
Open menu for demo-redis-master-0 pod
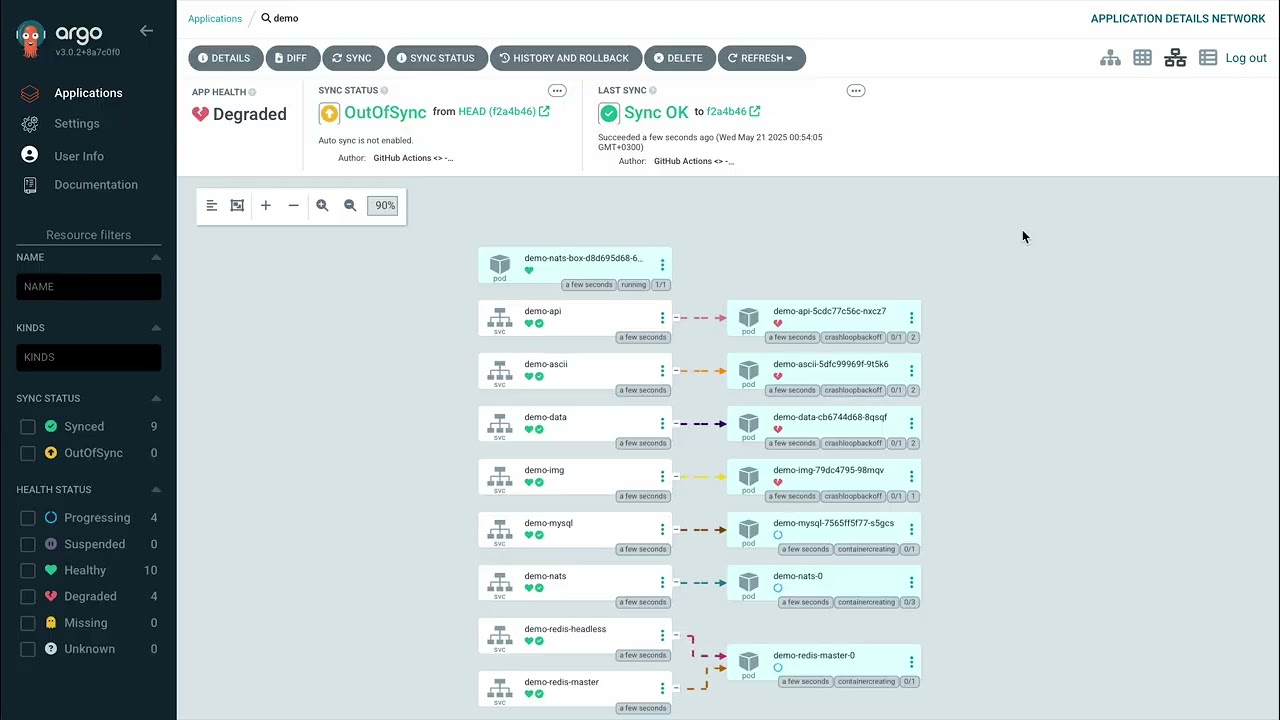[x=911, y=662]
